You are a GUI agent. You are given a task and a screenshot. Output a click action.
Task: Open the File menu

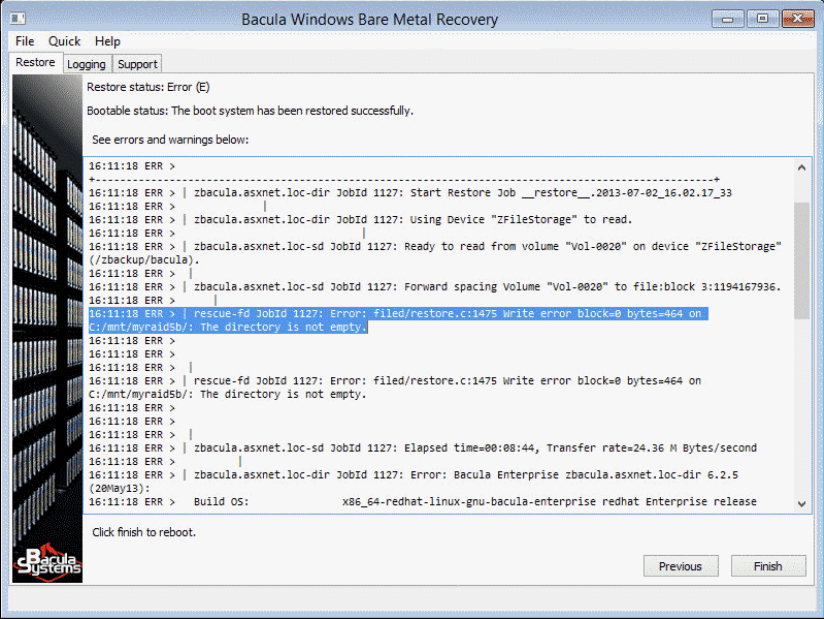pos(25,41)
